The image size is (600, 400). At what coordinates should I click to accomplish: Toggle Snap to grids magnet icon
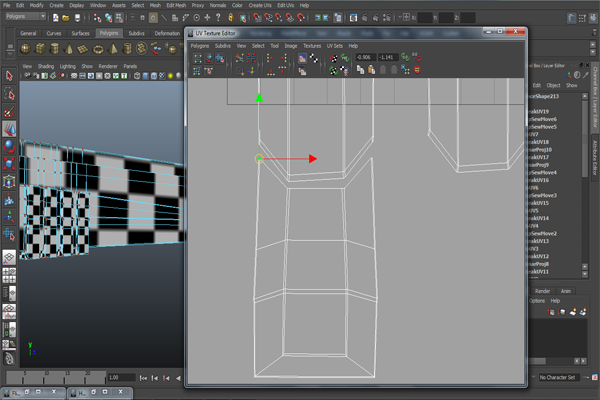click(x=258, y=17)
